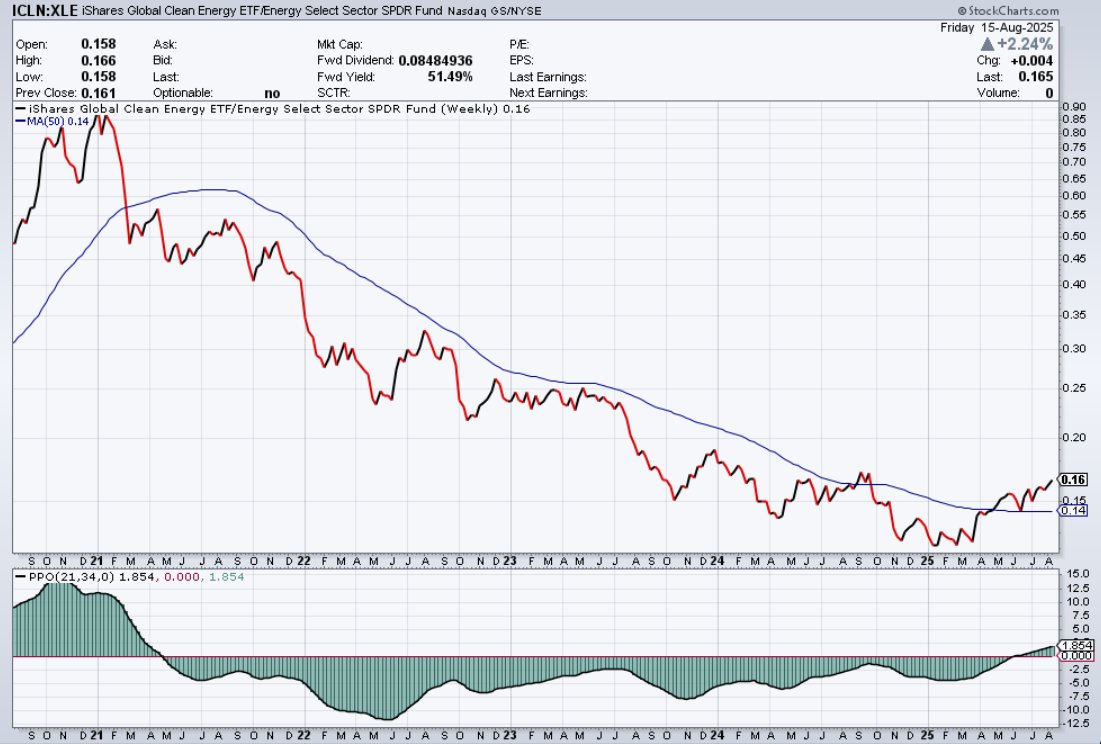Image resolution: width=1101 pixels, height=744 pixels.
Task: Click the 0.20 price axis label
Action: 1074,437
